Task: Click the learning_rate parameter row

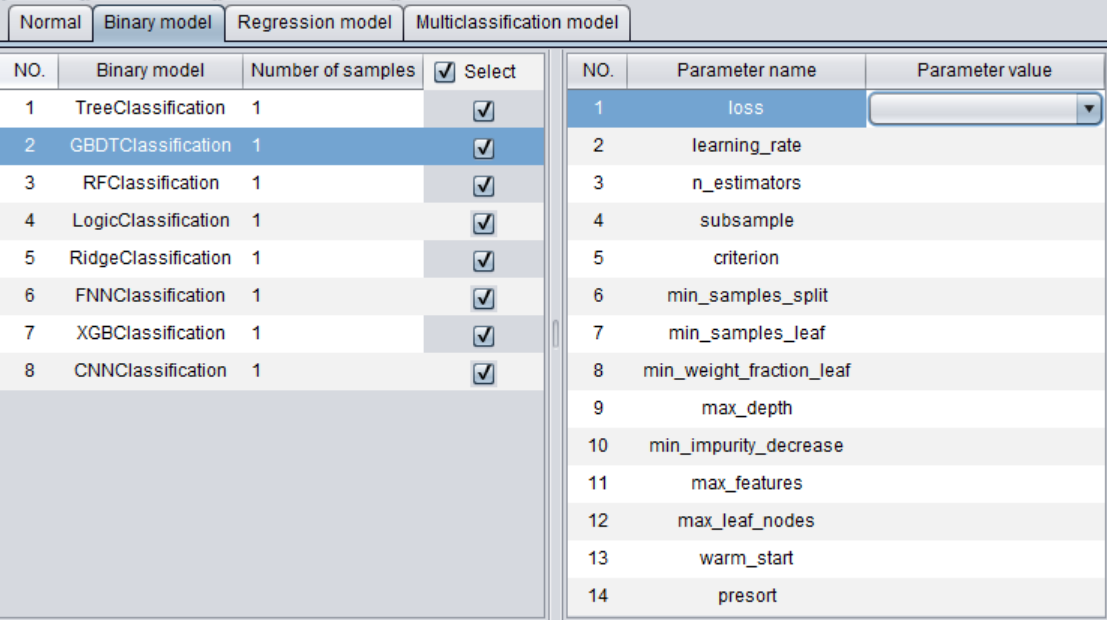Action: (746, 146)
